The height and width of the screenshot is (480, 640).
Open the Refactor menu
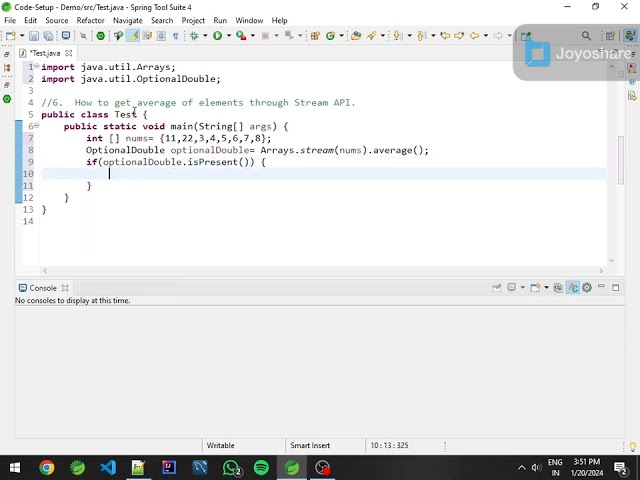click(x=91, y=20)
